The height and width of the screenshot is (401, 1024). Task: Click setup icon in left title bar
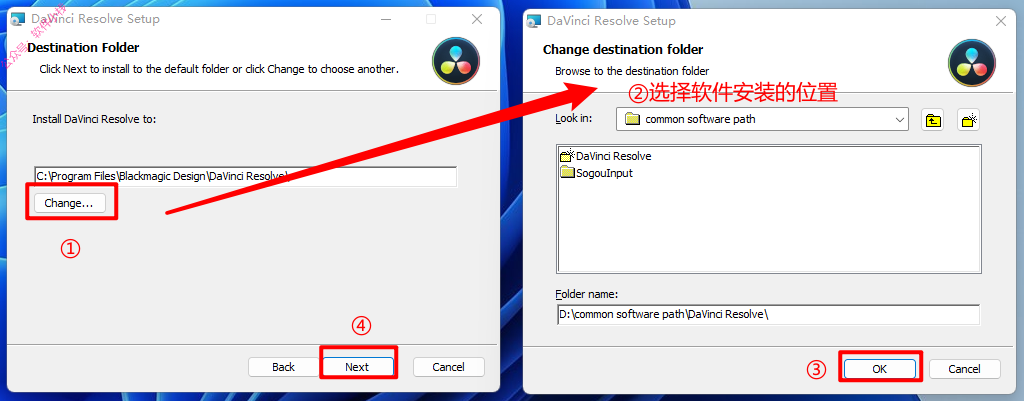20,19
